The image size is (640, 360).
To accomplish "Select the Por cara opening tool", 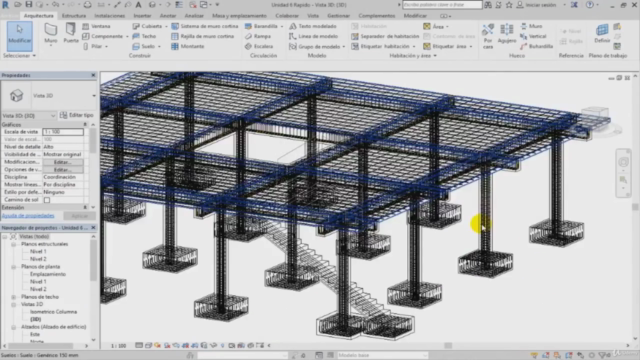I will [488, 36].
